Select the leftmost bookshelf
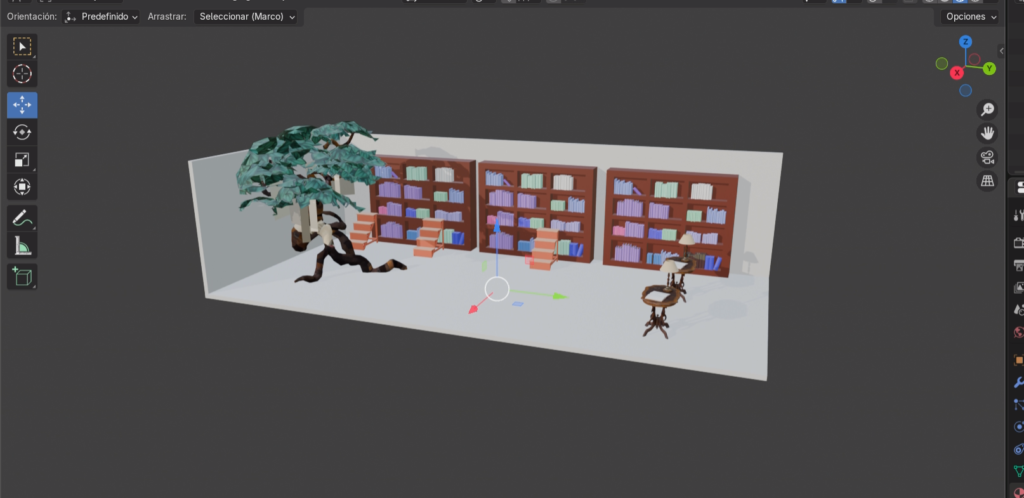This screenshot has width=1024, height=498. 422,202
